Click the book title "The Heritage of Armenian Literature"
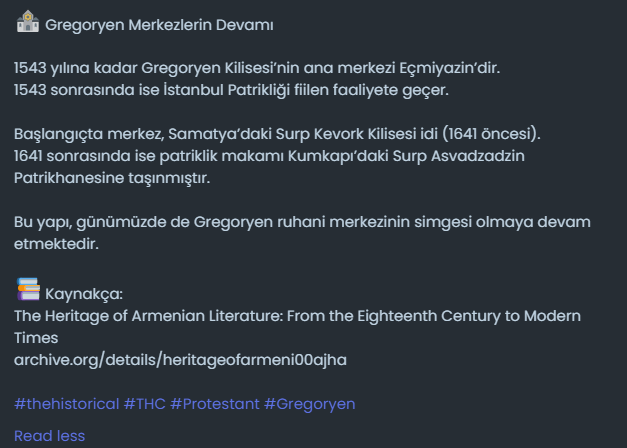 click(x=297, y=315)
